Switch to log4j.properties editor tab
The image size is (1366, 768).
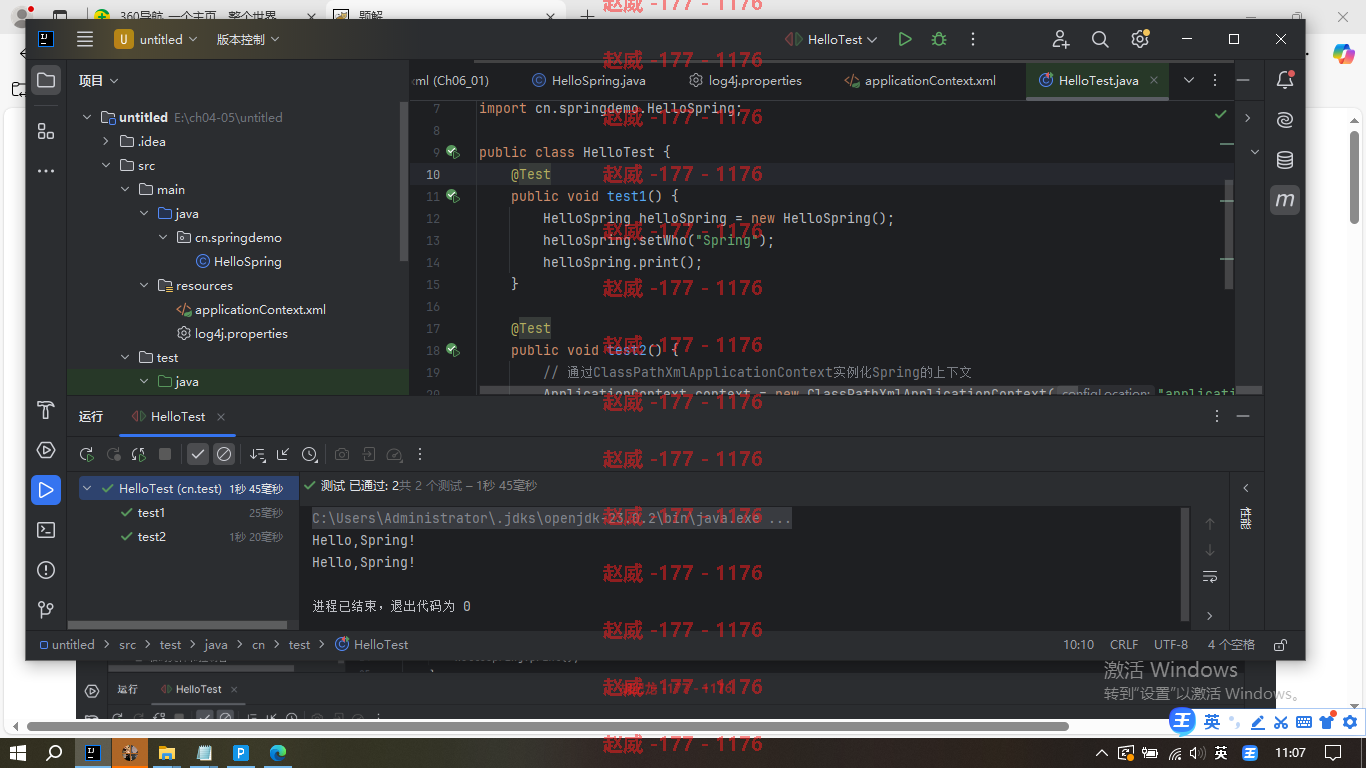pos(745,80)
